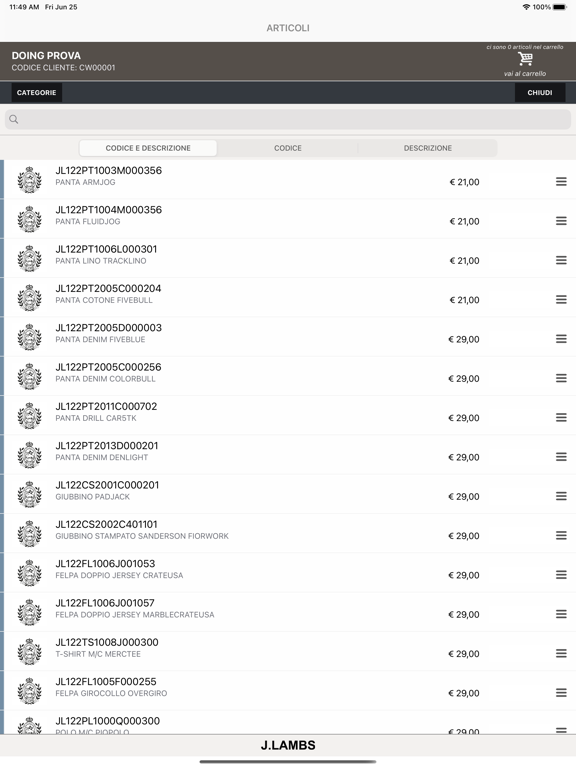This screenshot has height=768, width=576.
Task: Open menu icon for PANTA ARMJOG
Action: [x=561, y=182]
